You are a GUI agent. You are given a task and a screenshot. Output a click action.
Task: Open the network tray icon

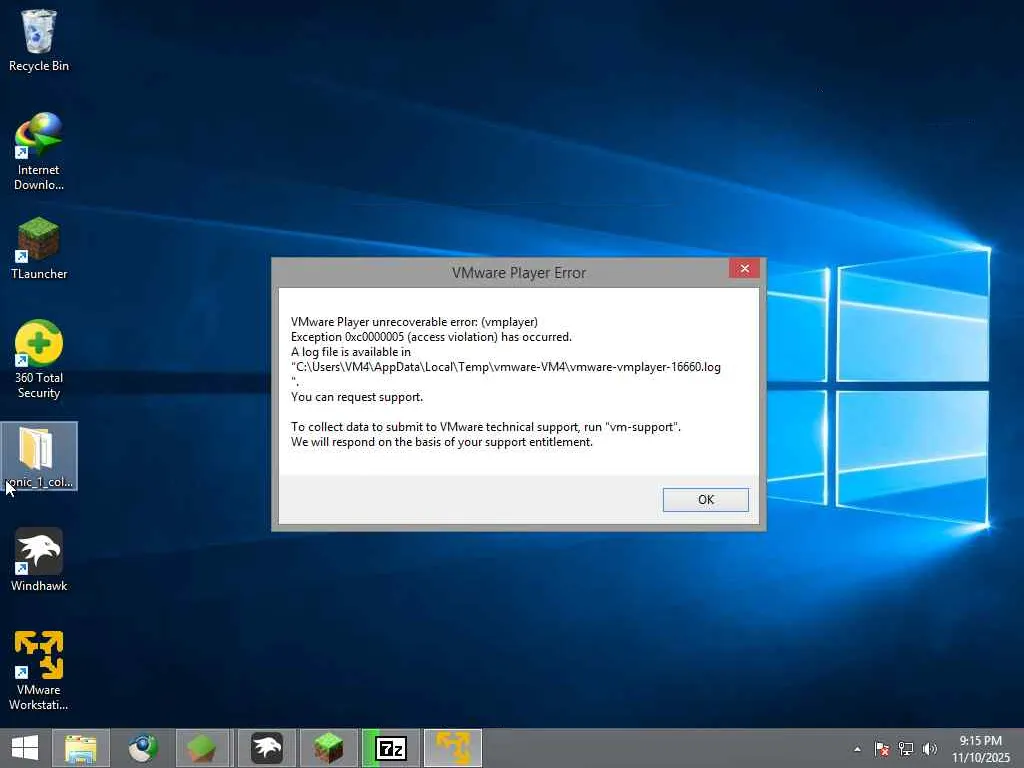906,749
